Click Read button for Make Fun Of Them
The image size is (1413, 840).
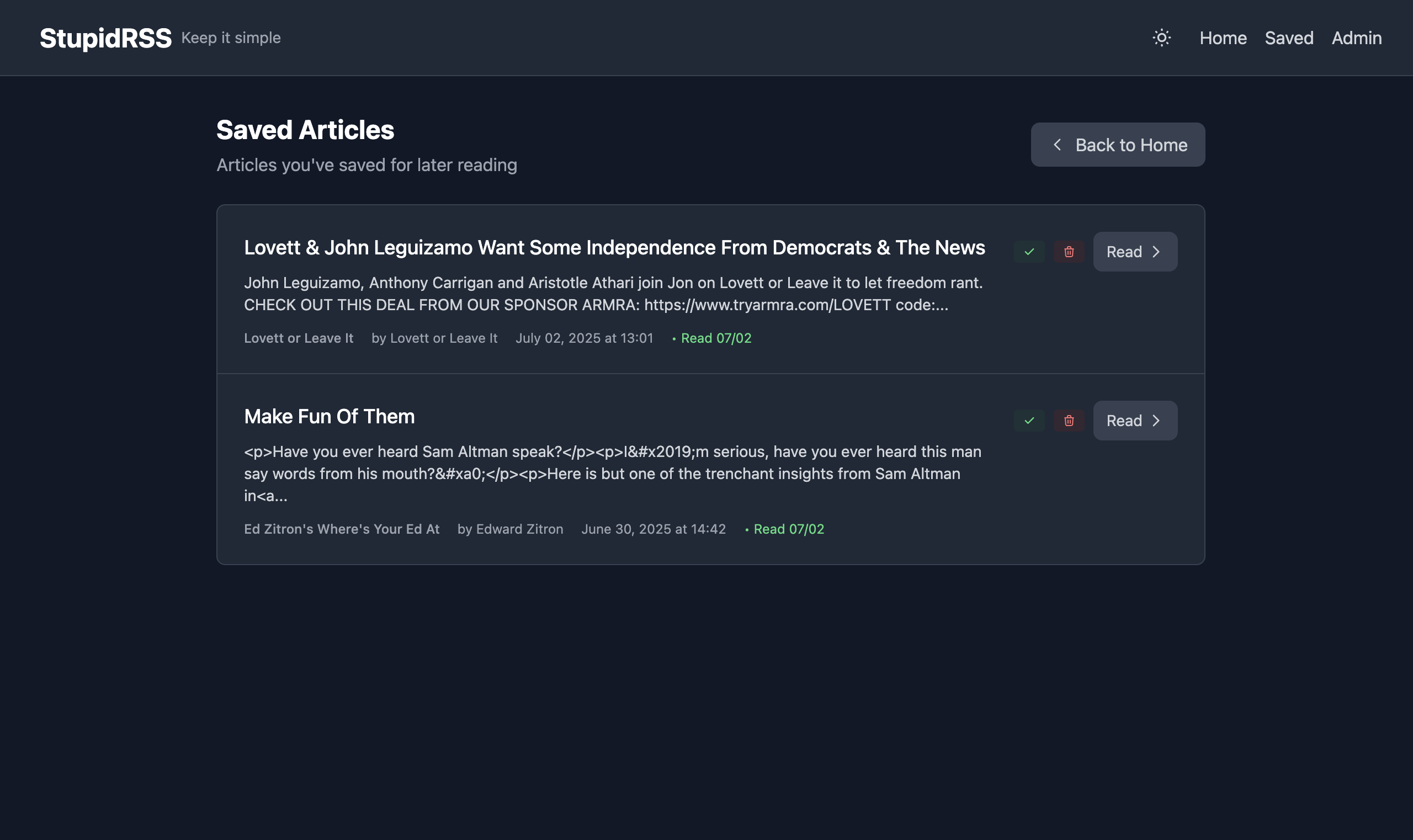(x=1135, y=421)
